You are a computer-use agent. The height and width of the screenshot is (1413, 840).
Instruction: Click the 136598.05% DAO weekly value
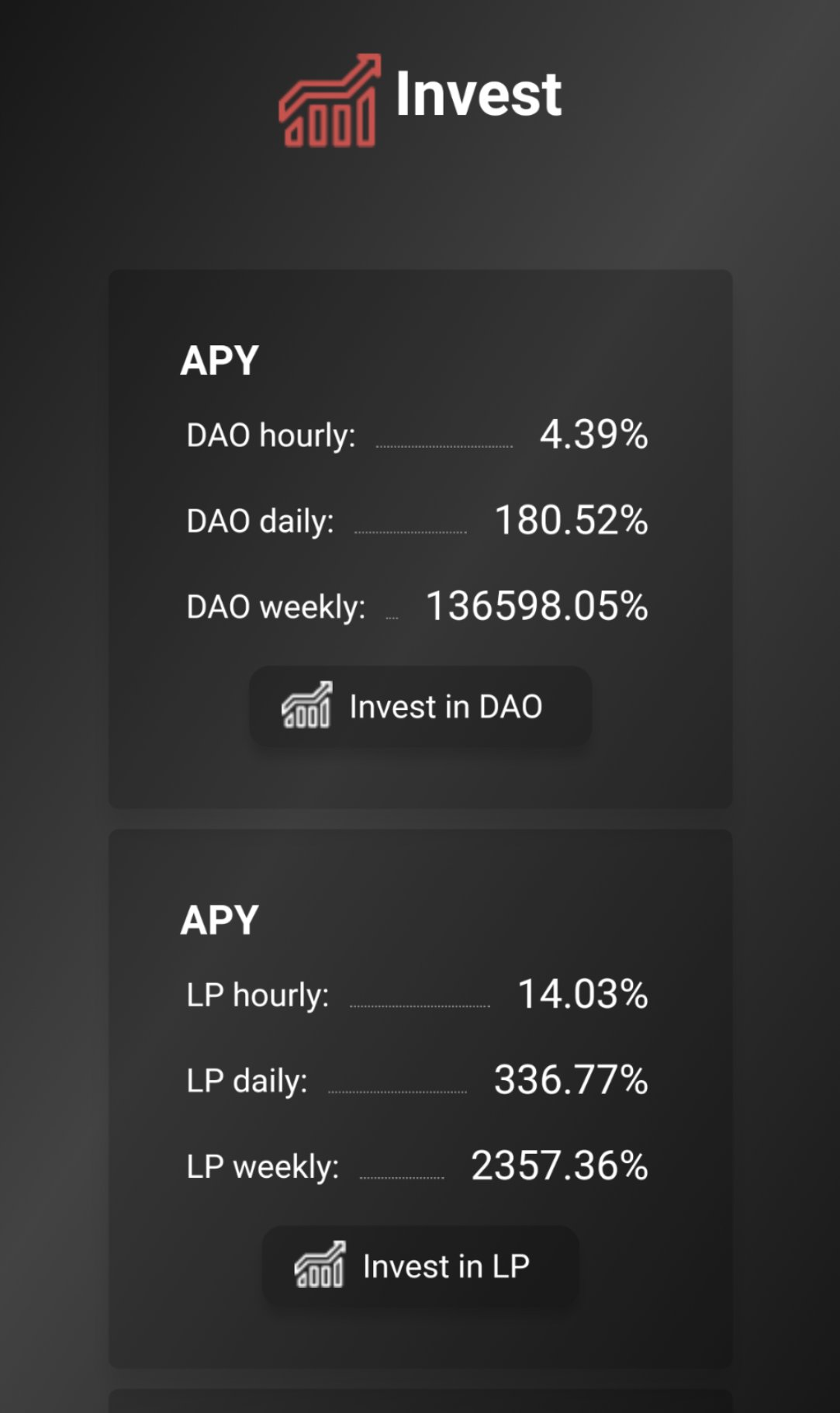click(537, 606)
